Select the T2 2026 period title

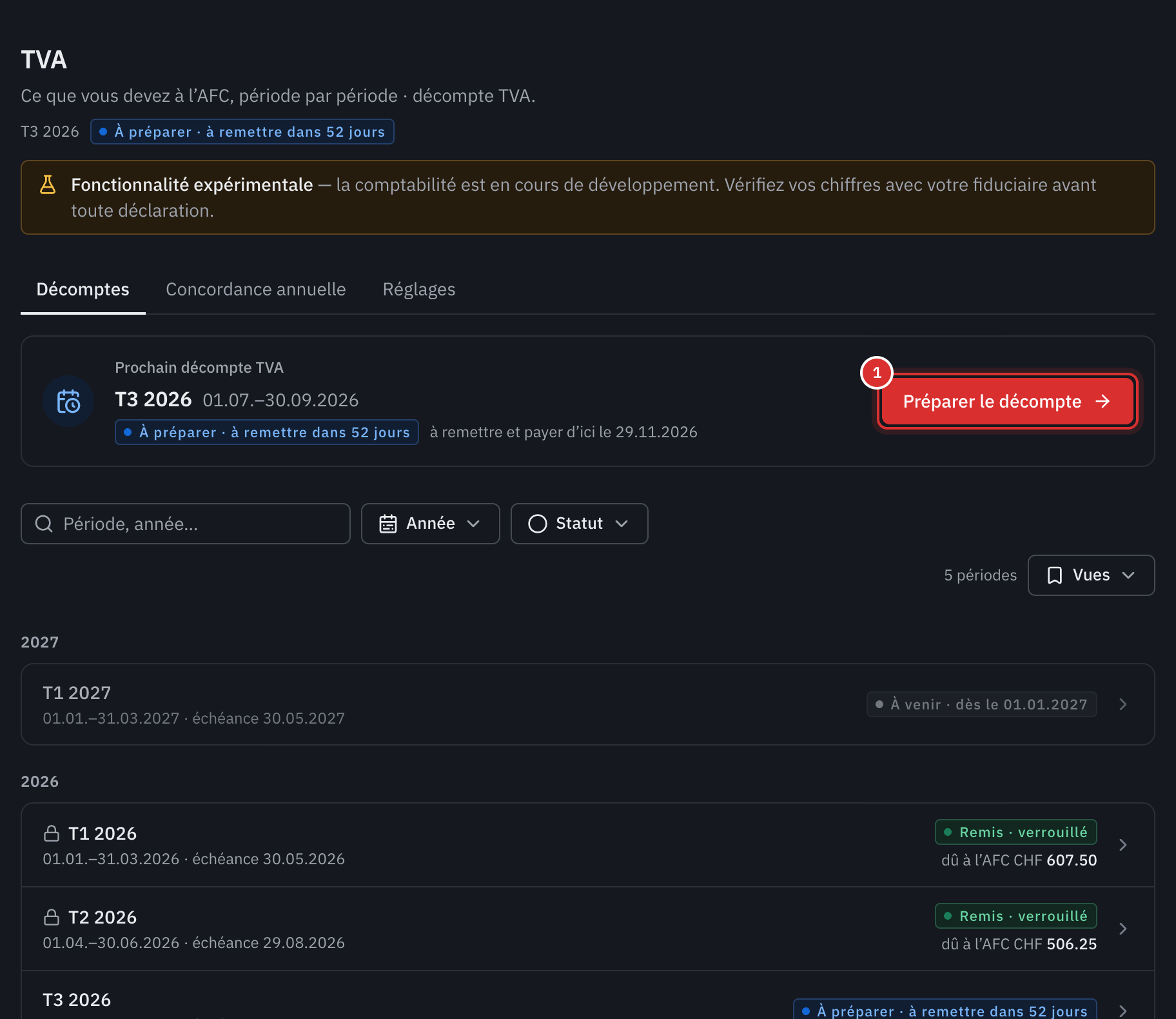(103, 917)
